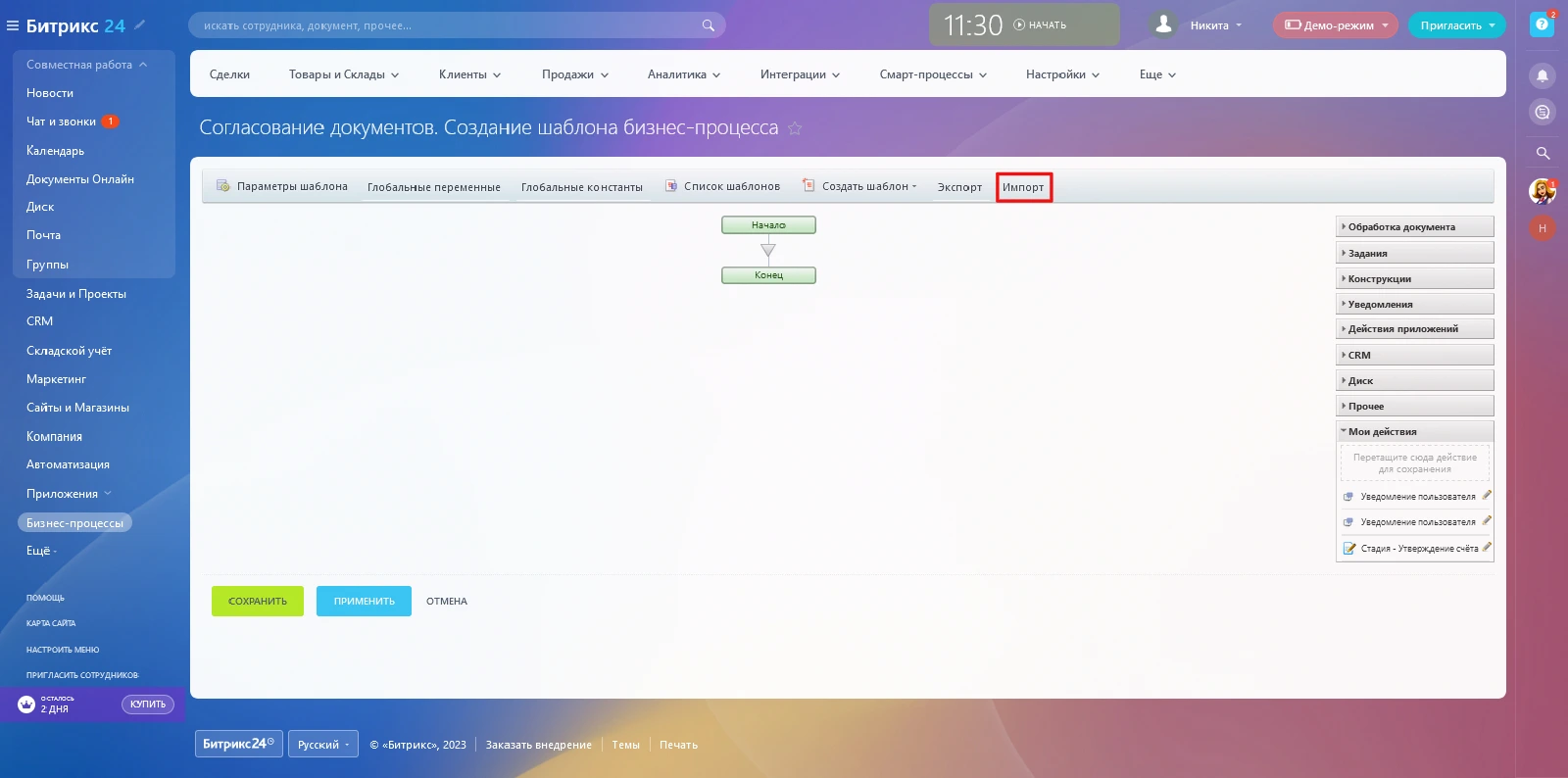Click the user avatar icon next to Никита
Image resolution: width=1568 pixels, height=778 pixels.
coord(1163,24)
